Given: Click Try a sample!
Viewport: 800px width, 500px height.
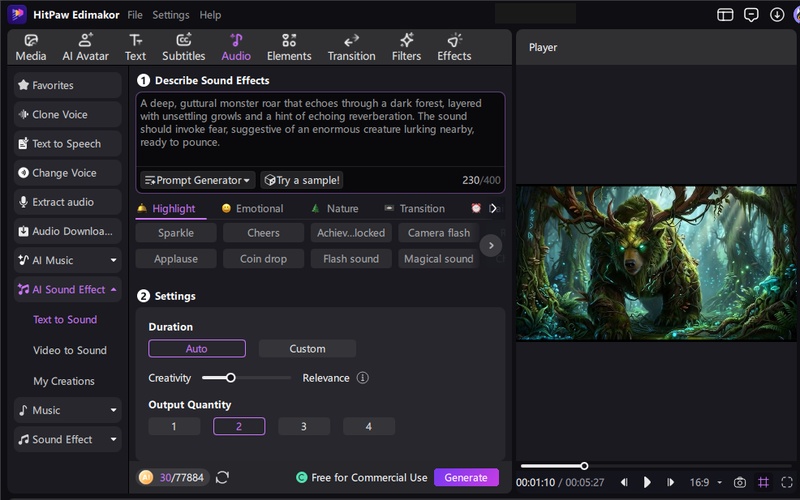Looking at the screenshot, I should pyautogui.click(x=302, y=180).
